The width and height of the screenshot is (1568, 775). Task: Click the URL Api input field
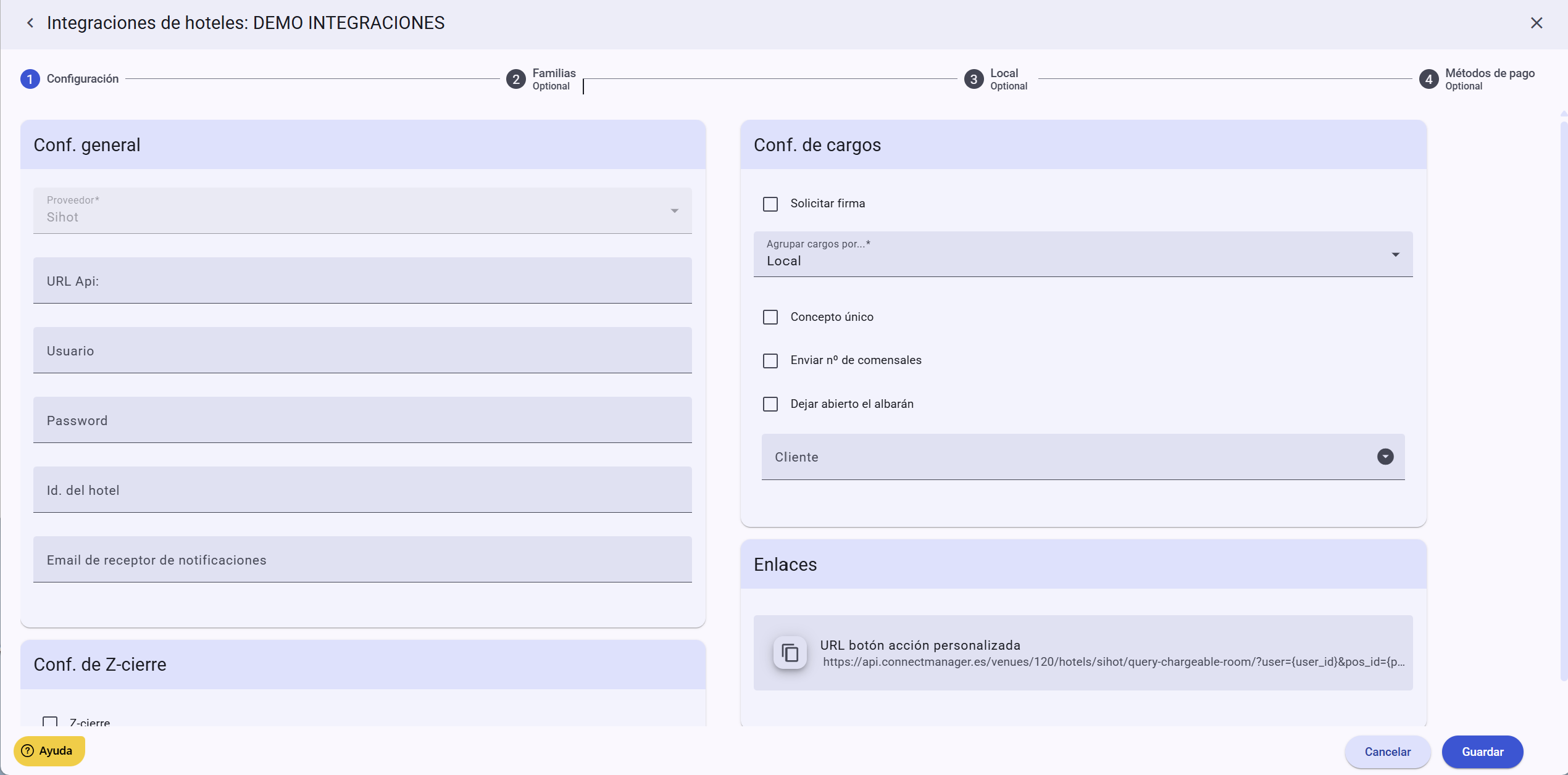pyautogui.click(x=362, y=281)
